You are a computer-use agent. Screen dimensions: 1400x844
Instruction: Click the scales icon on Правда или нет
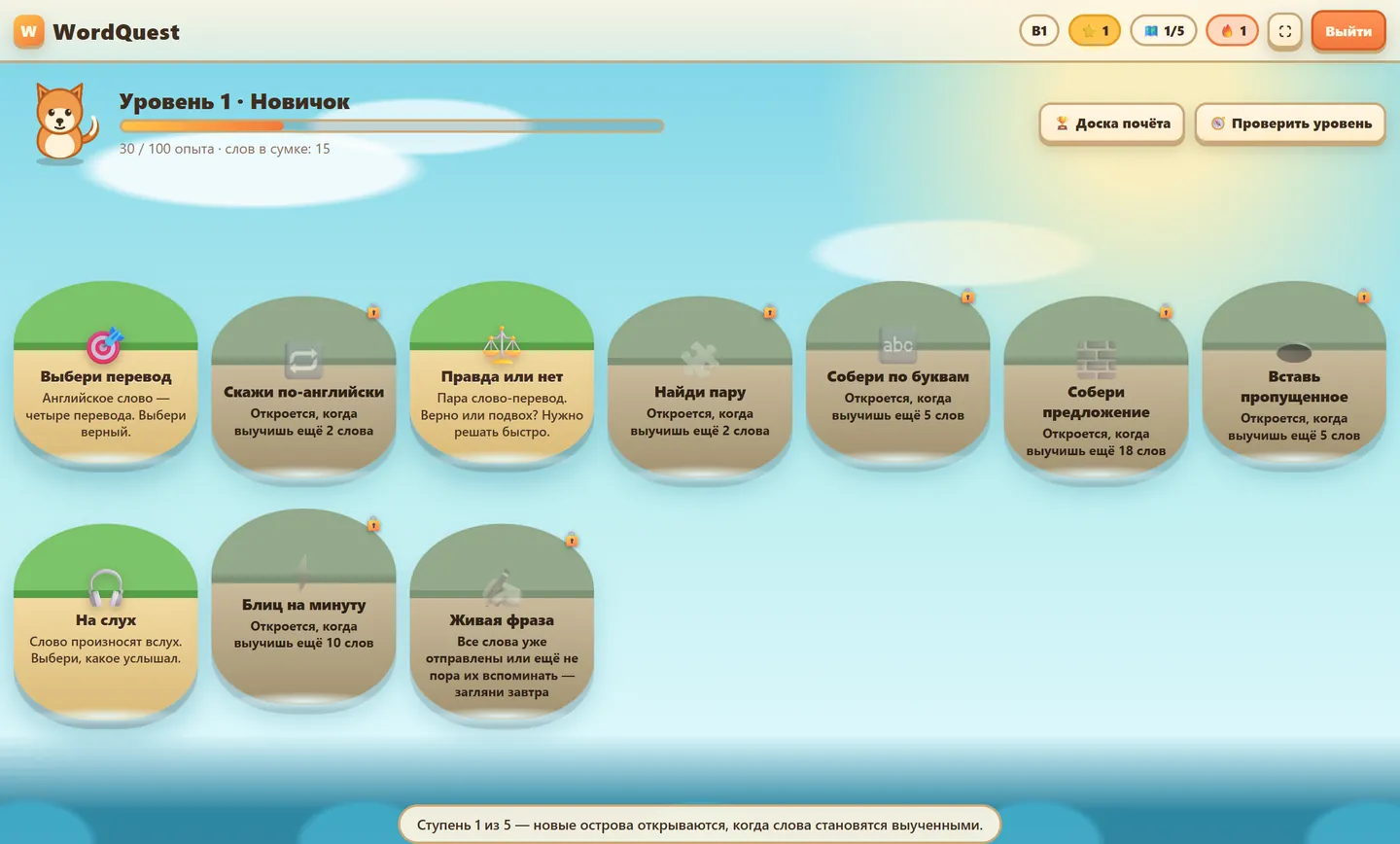click(502, 344)
